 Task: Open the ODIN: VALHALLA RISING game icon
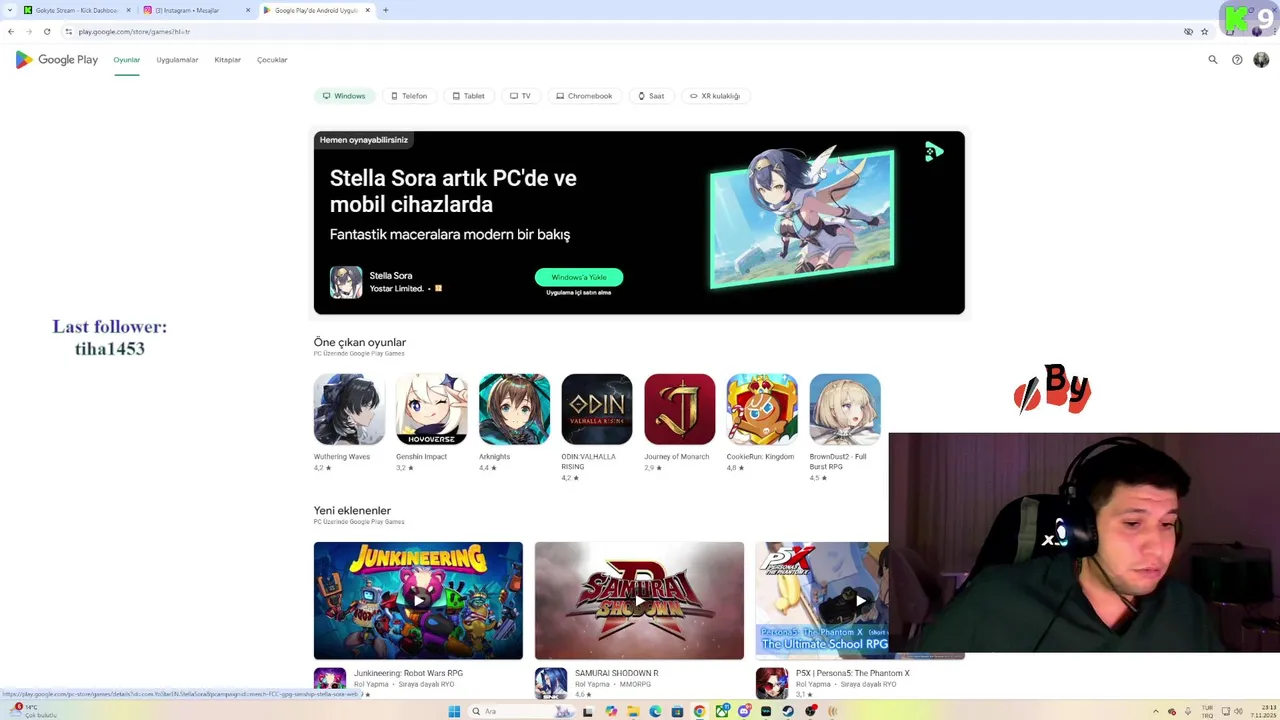pos(597,409)
